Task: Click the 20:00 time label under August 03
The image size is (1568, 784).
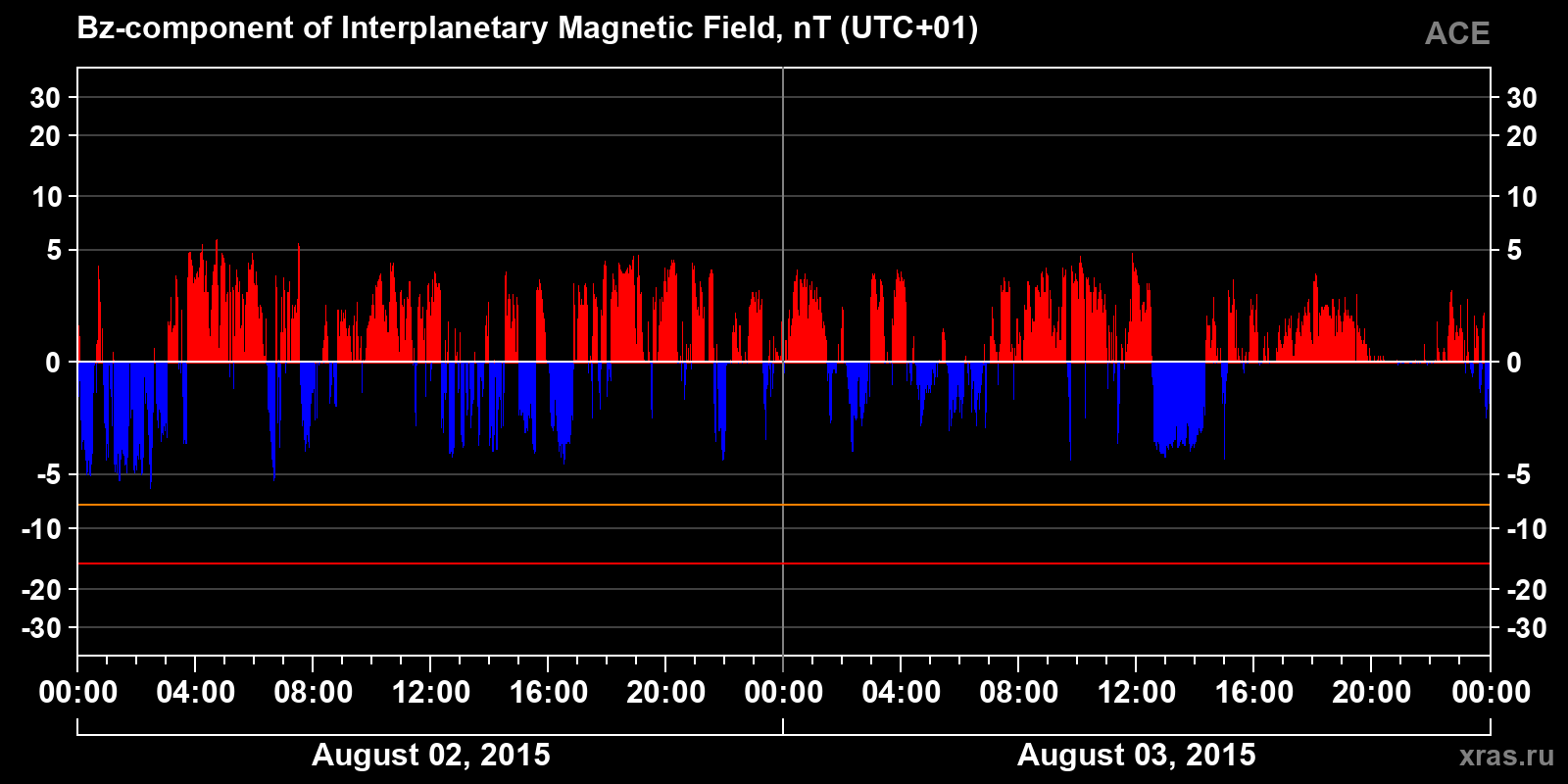Action: [1372, 693]
